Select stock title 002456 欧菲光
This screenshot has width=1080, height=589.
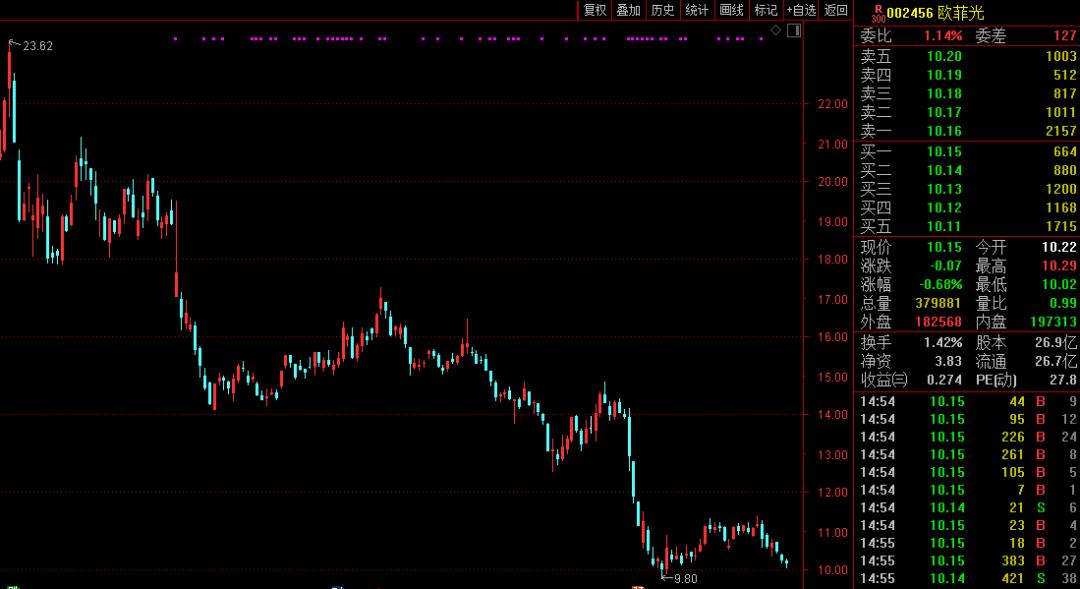coord(935,12)
